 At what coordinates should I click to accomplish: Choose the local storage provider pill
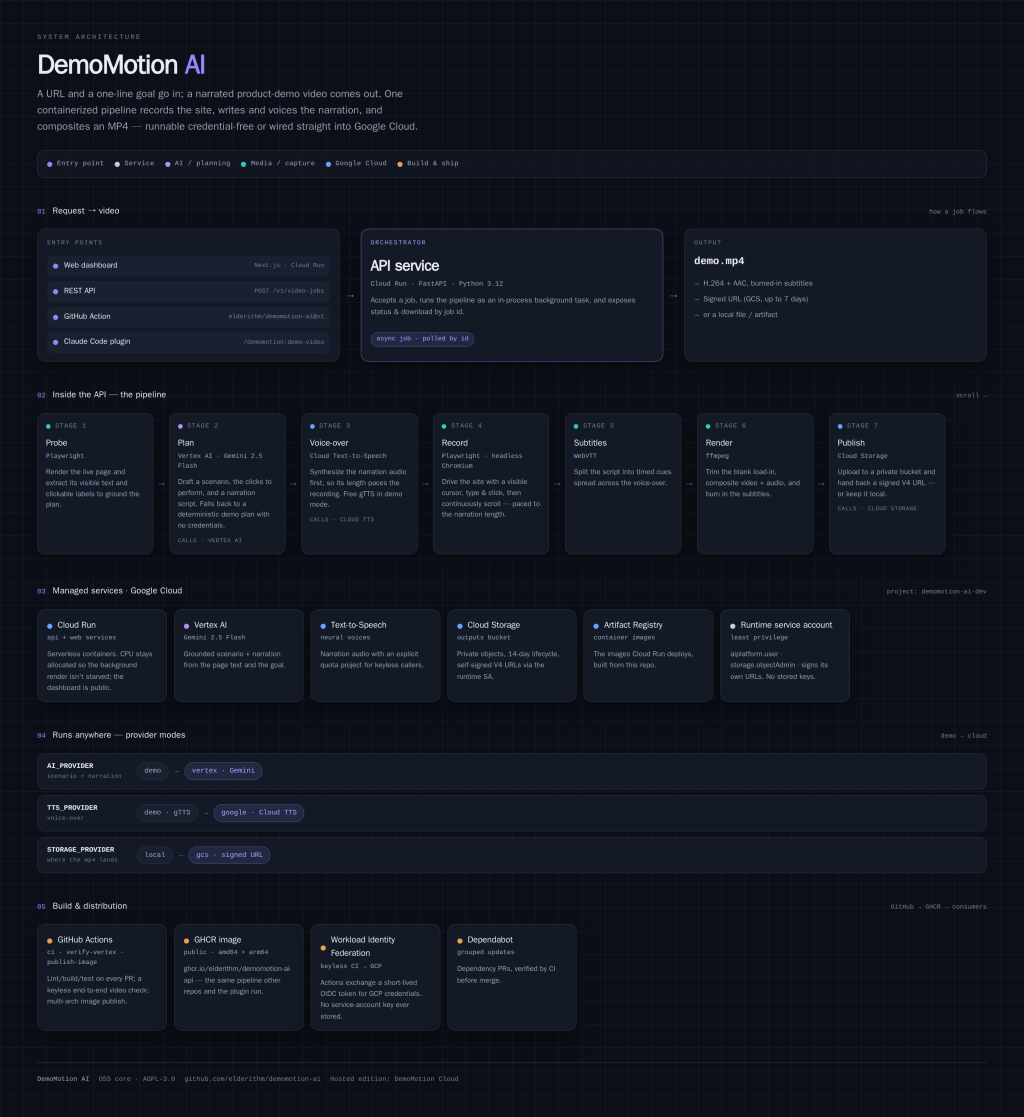click(x=155, y=855)
